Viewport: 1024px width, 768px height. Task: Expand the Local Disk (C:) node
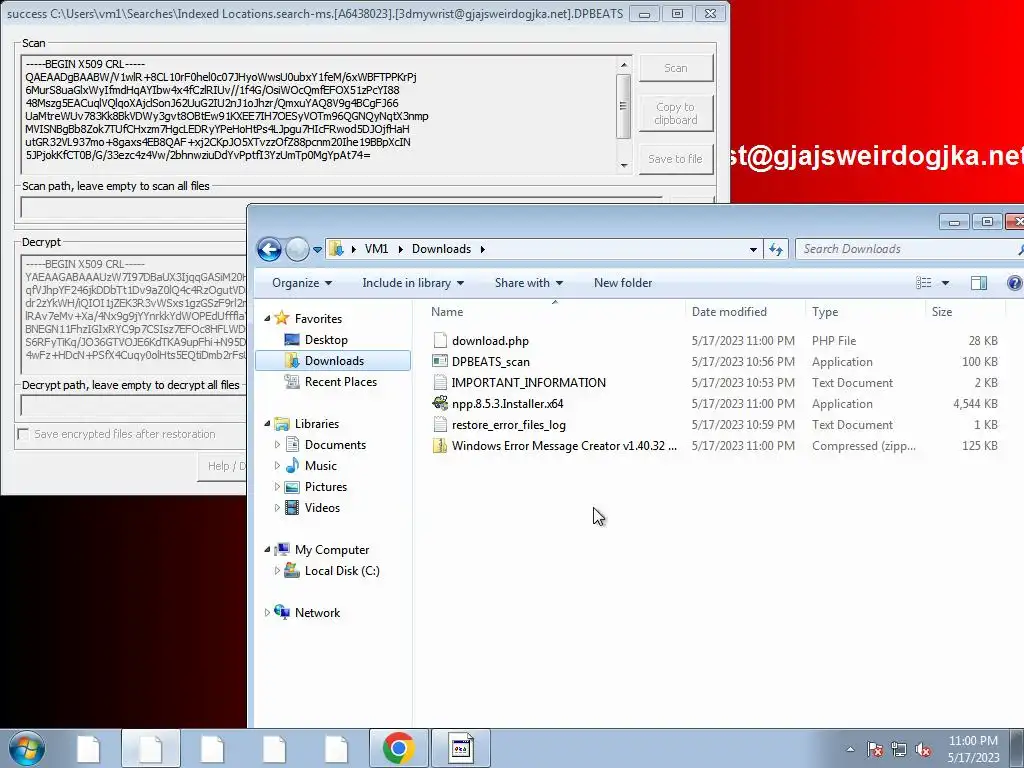277,570
